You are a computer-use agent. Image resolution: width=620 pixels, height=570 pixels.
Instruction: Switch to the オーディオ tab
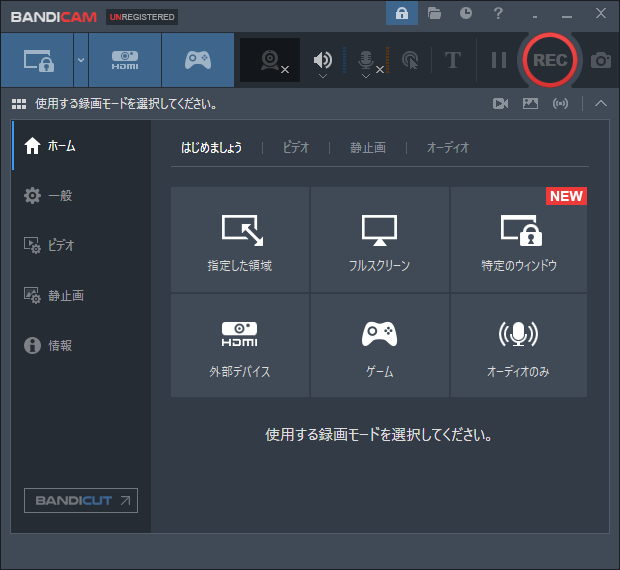pyautogui.click(x=448, y=148)
